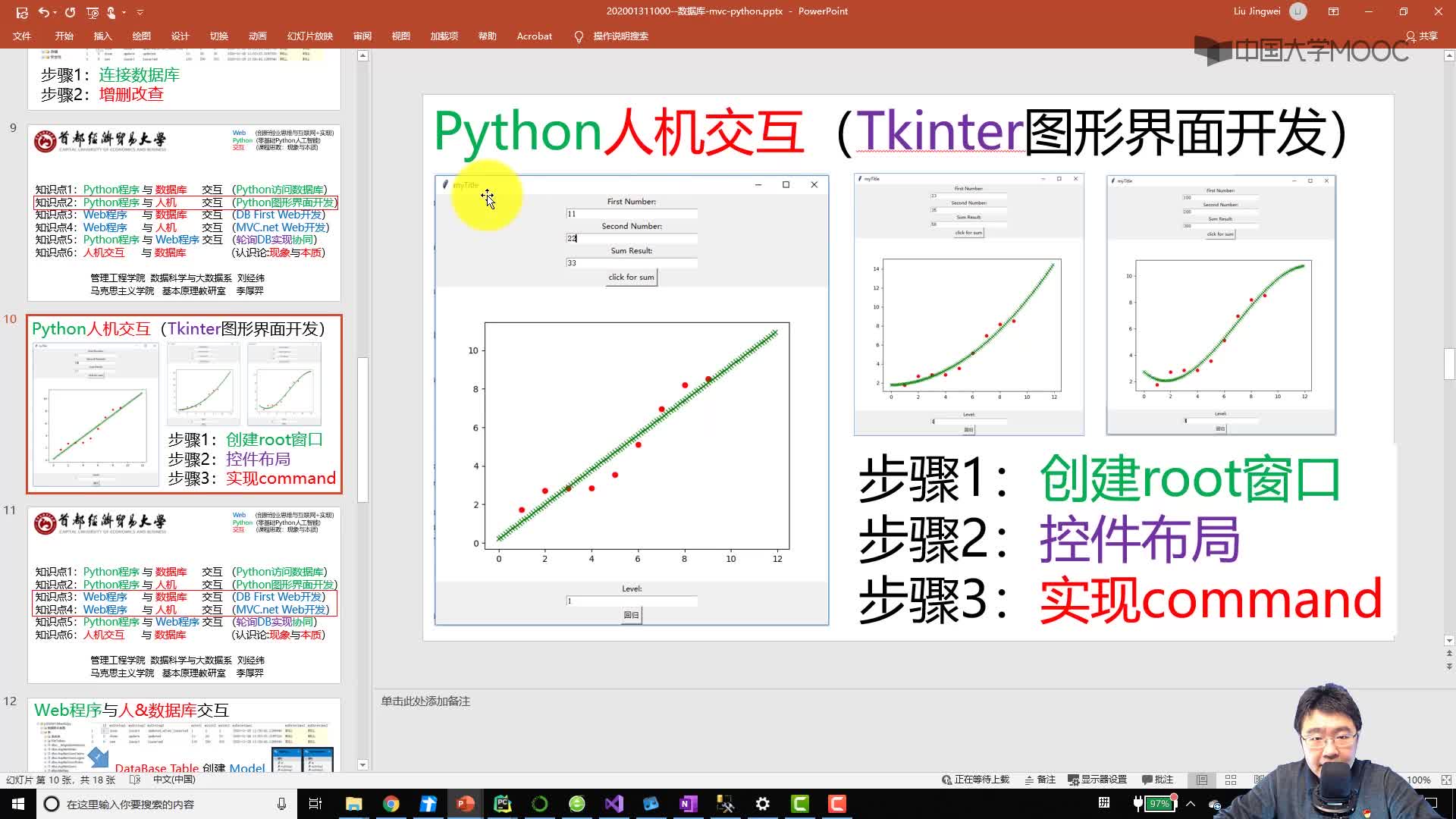This screenshot has width=1456, height=819.
Task: Select slide 12 thumbnail Web程序与人&数据库交互
Action: coord(184,735)
